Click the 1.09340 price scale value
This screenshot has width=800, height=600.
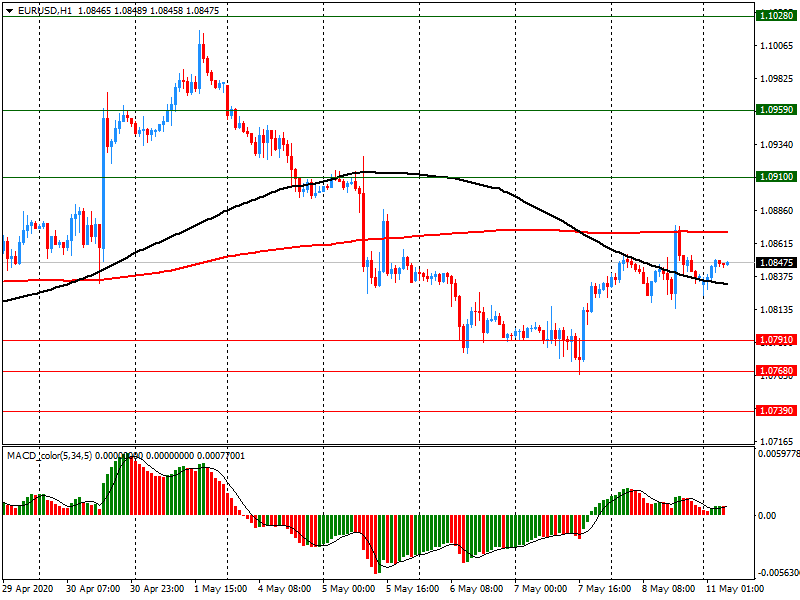click(x=777, y=145)
